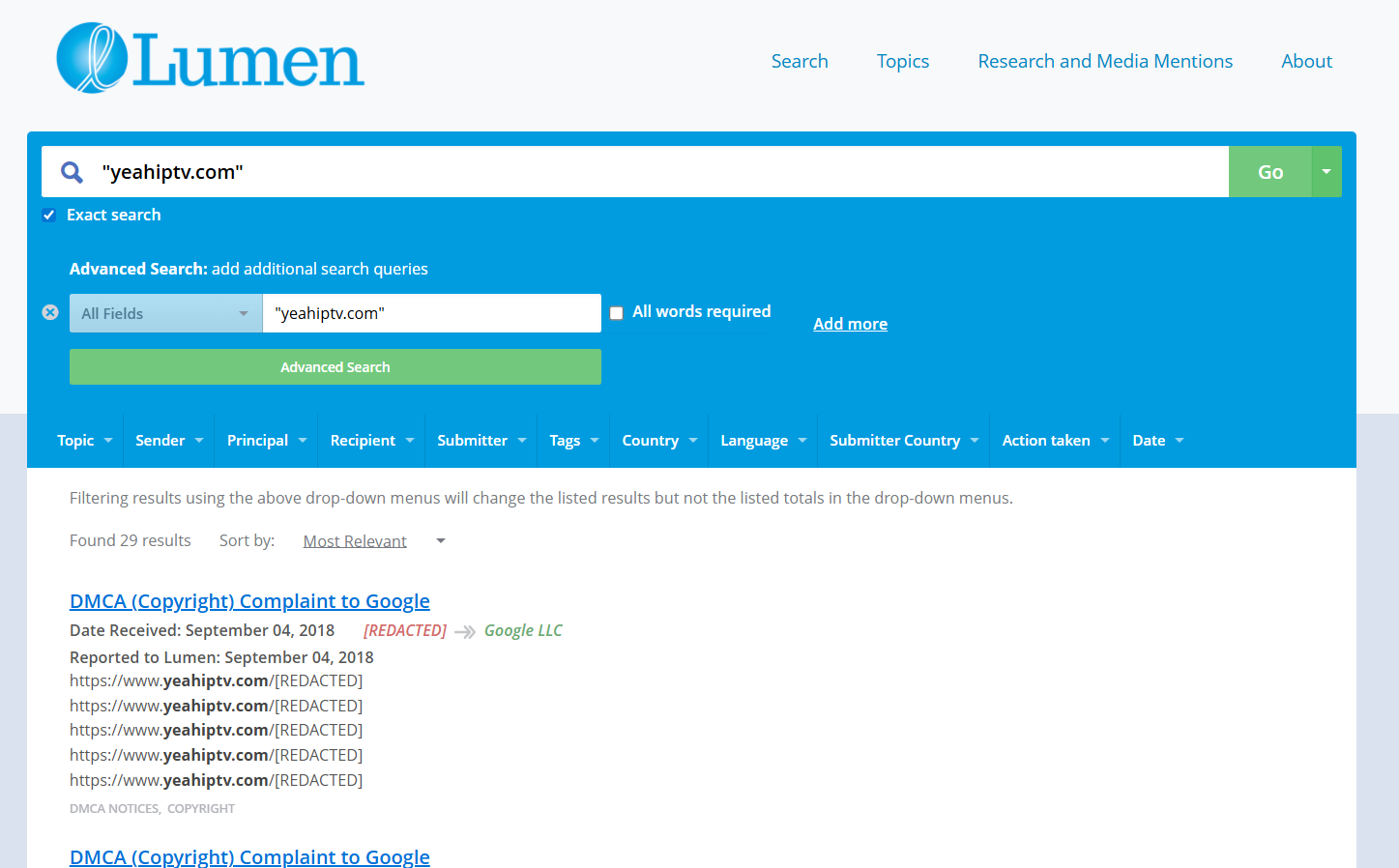Image resolution: width=1399 pixels, height=868 pixels.
Task: Uncheck the Exact search checkbox
Action: [49, 215]
